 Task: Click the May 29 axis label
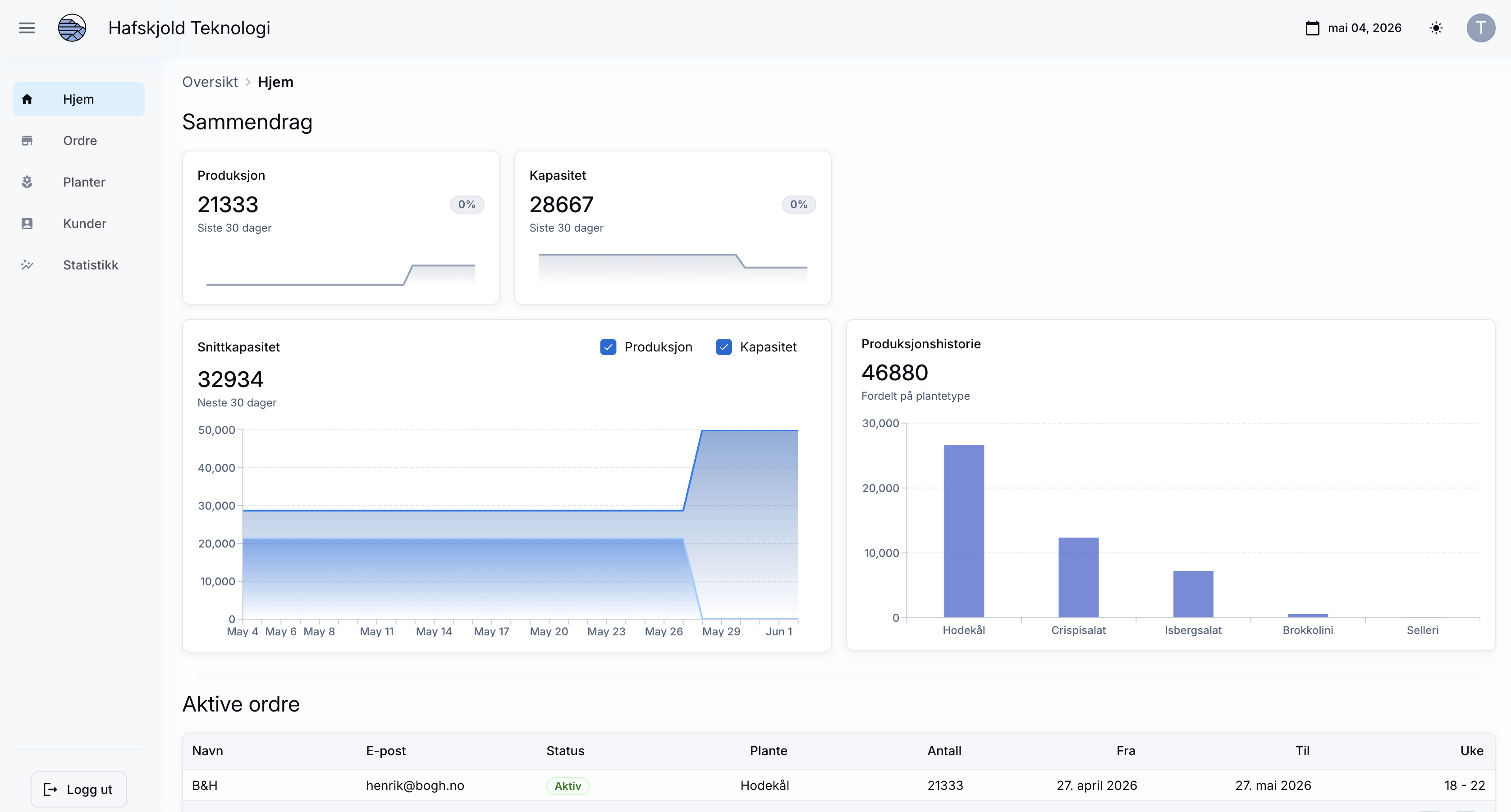point(721,631)
